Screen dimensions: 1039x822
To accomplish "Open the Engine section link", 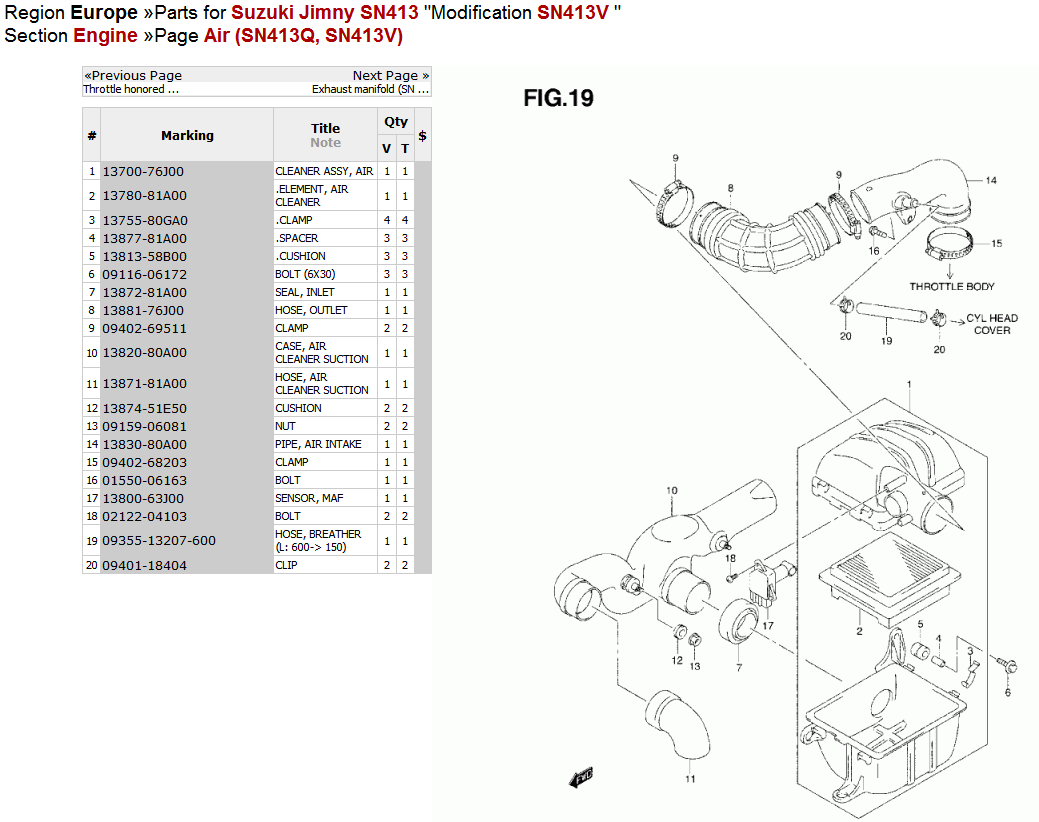I will click(x=105, y=36).
